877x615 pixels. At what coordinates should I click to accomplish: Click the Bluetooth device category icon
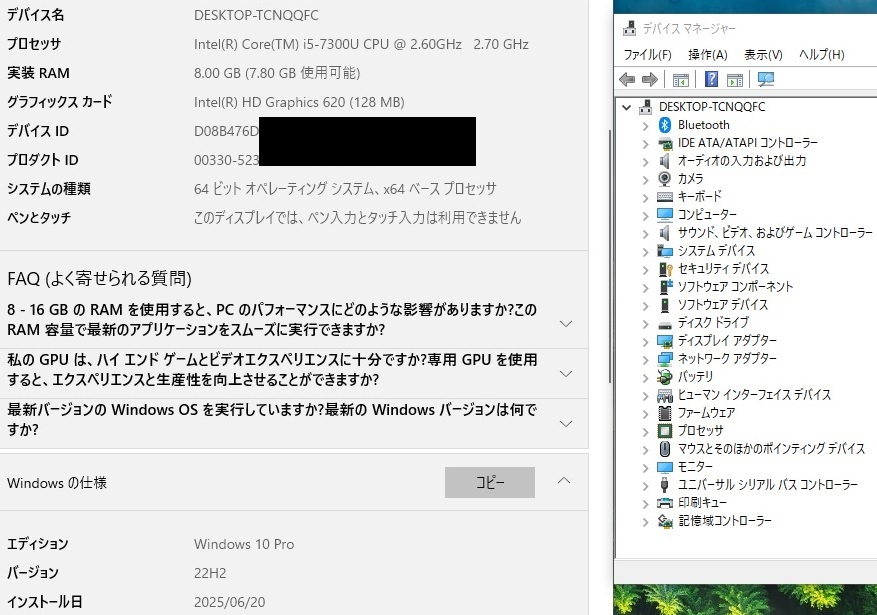pyautogui.click(x=664, y=125)
